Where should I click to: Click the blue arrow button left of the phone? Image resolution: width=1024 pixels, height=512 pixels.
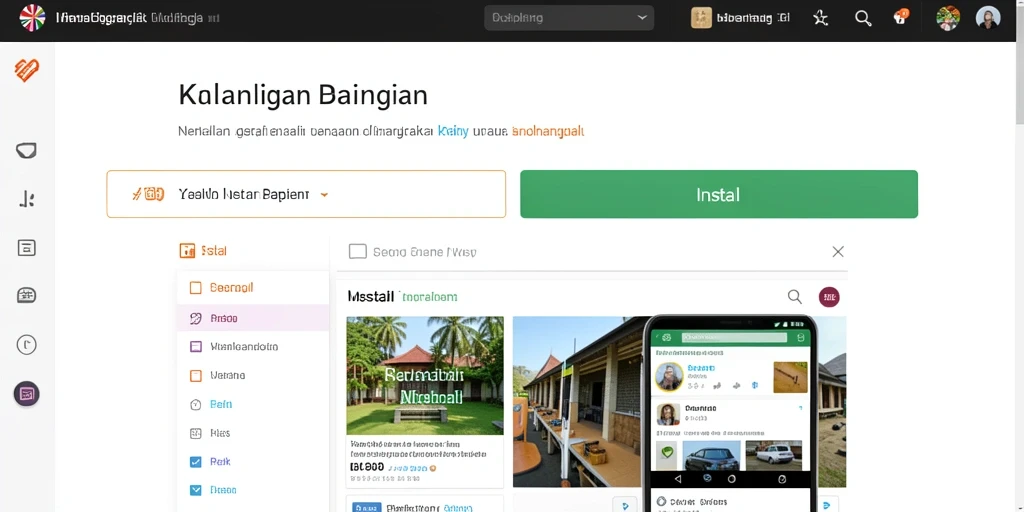click(625, 505)
